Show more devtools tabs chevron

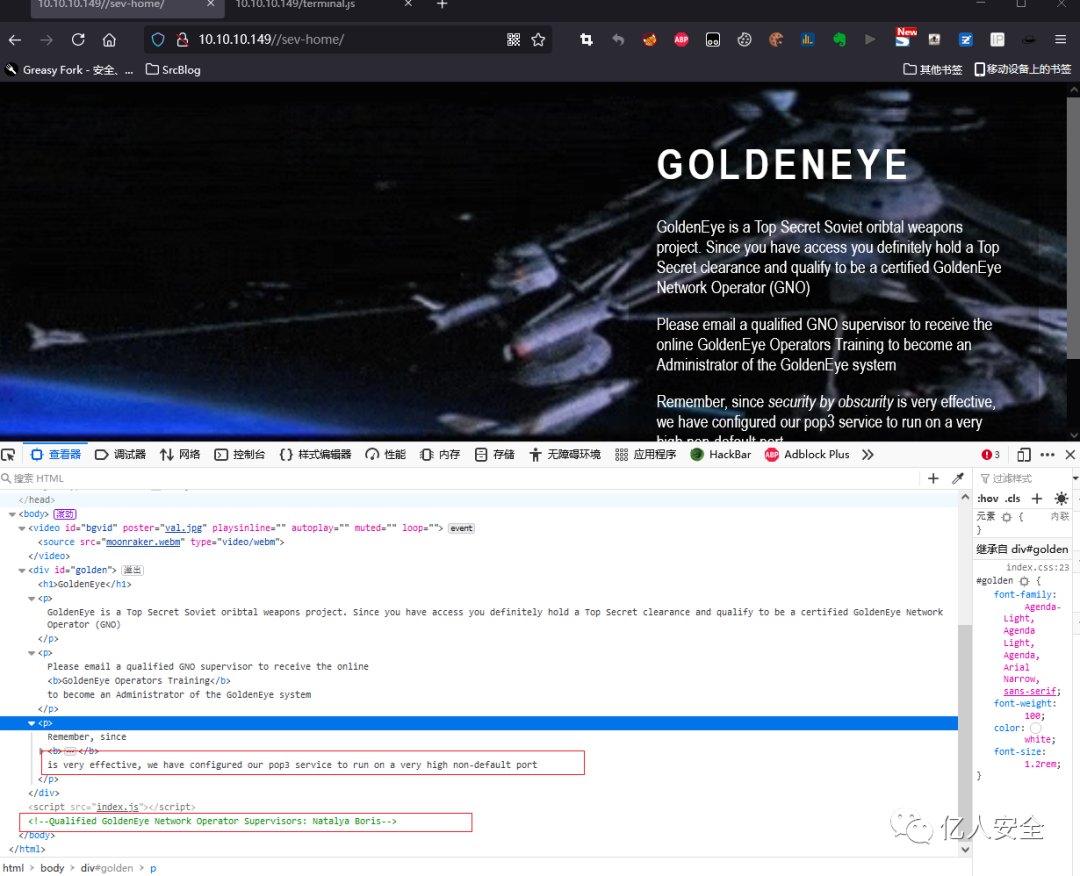click(868, 455)
